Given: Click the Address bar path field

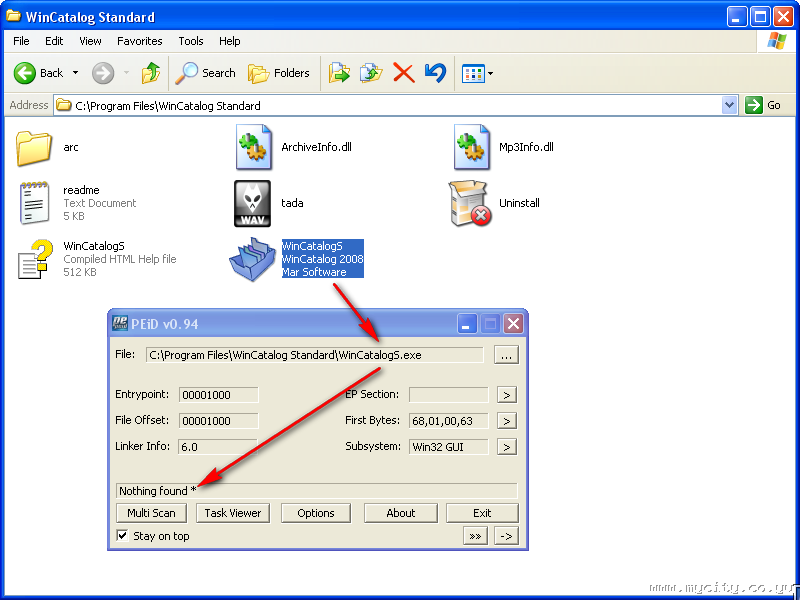Looking at the screenshot, I should pyautogui.click(x=388, y=106).
